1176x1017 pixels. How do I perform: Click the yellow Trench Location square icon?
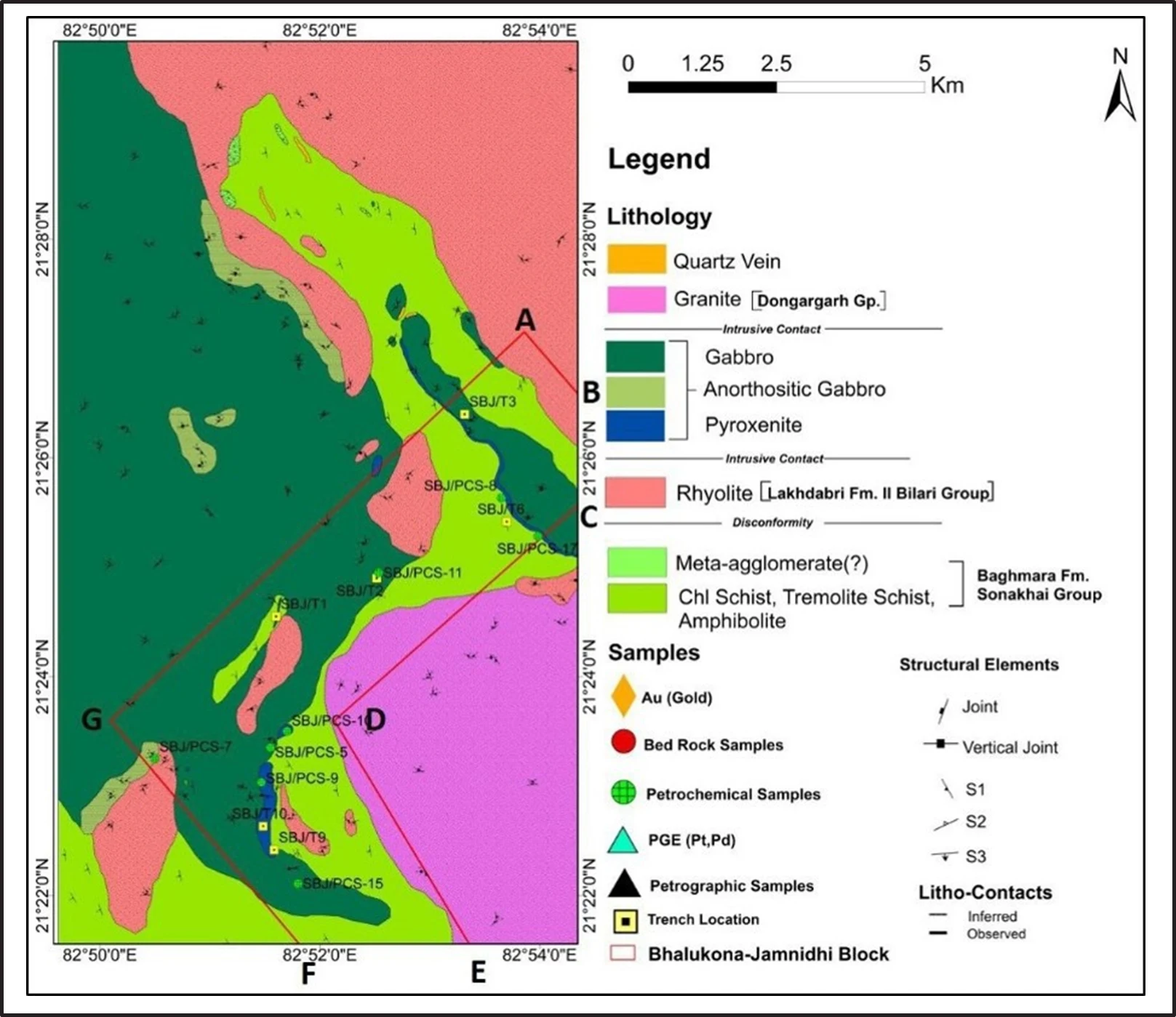(x=625, y=921)
